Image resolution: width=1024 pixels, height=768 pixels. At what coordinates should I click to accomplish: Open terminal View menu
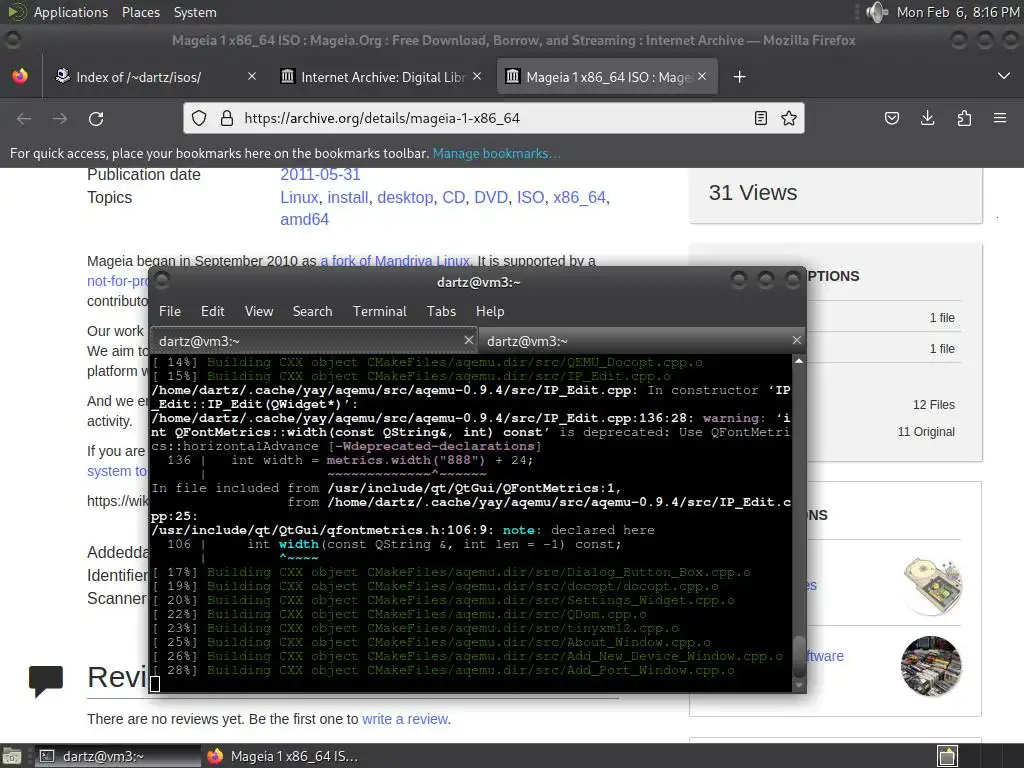(259, 312)
